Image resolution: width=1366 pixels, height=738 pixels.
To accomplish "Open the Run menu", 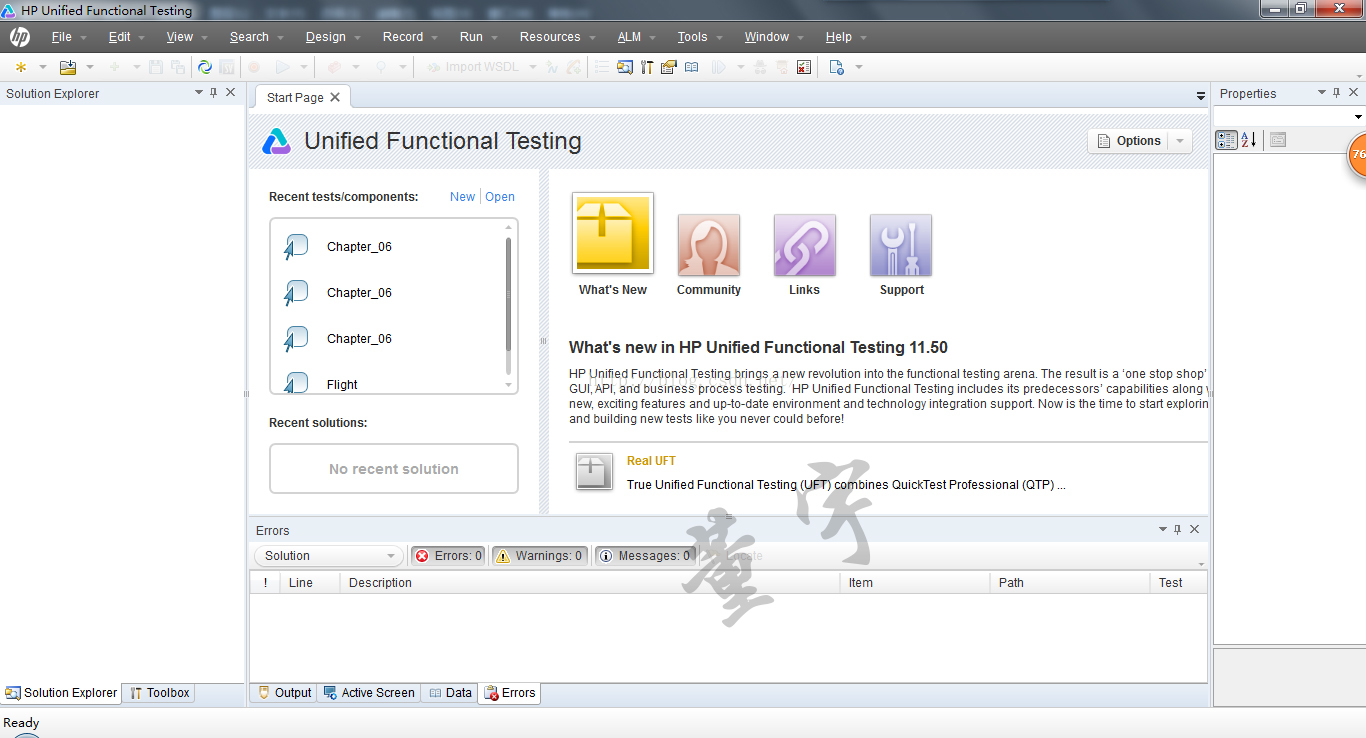I will [471, 37].
